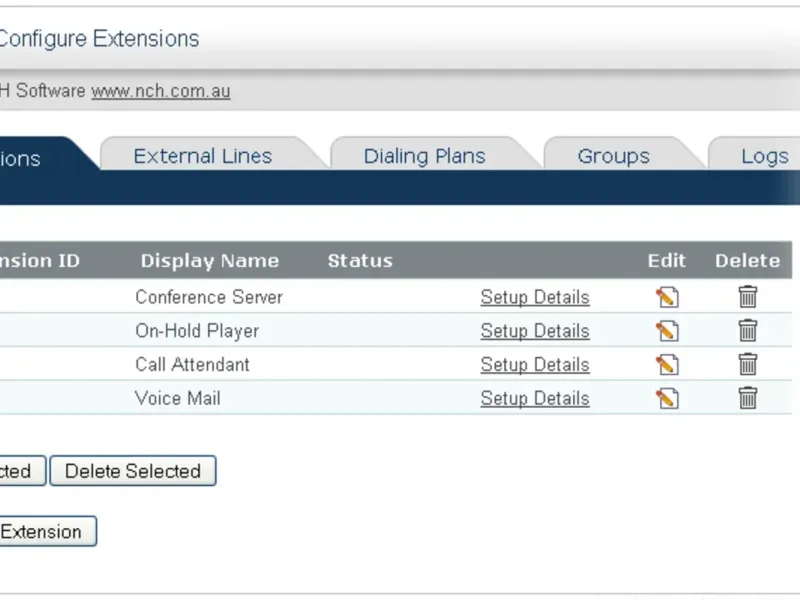Open Setup Details for Voice Mail
Screen dimensions: 800x600
pyautogui.click(x=535, y=399)
